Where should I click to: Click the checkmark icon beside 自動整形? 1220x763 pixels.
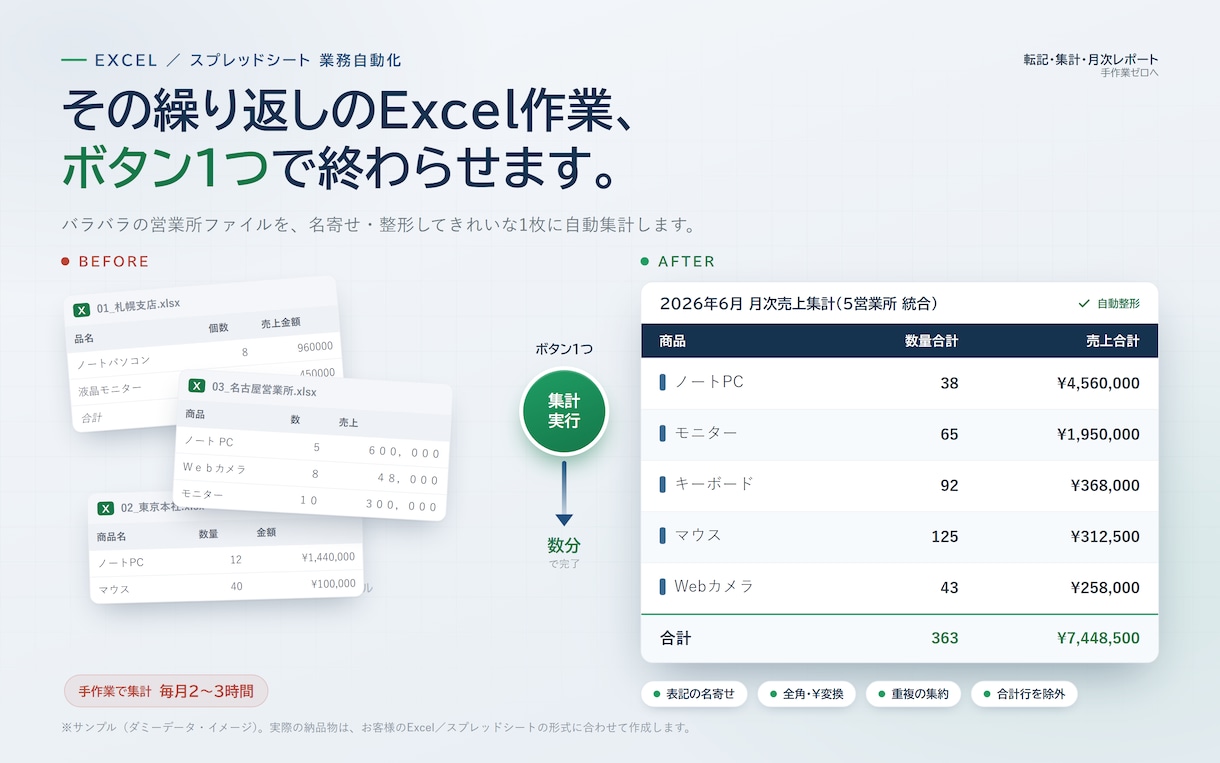point(1084,303)
